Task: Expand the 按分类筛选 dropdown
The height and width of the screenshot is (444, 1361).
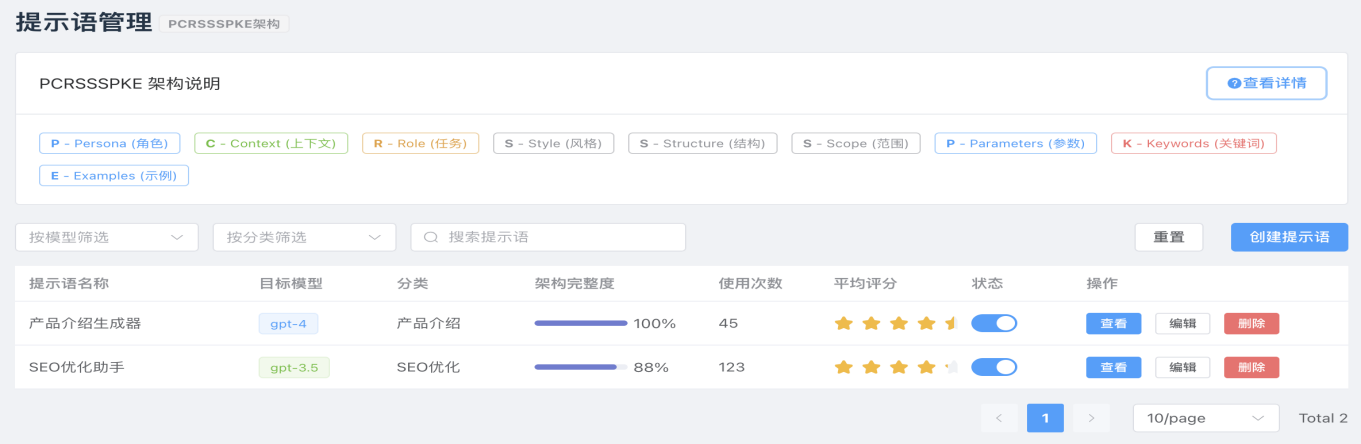Action: coord(304,238)
